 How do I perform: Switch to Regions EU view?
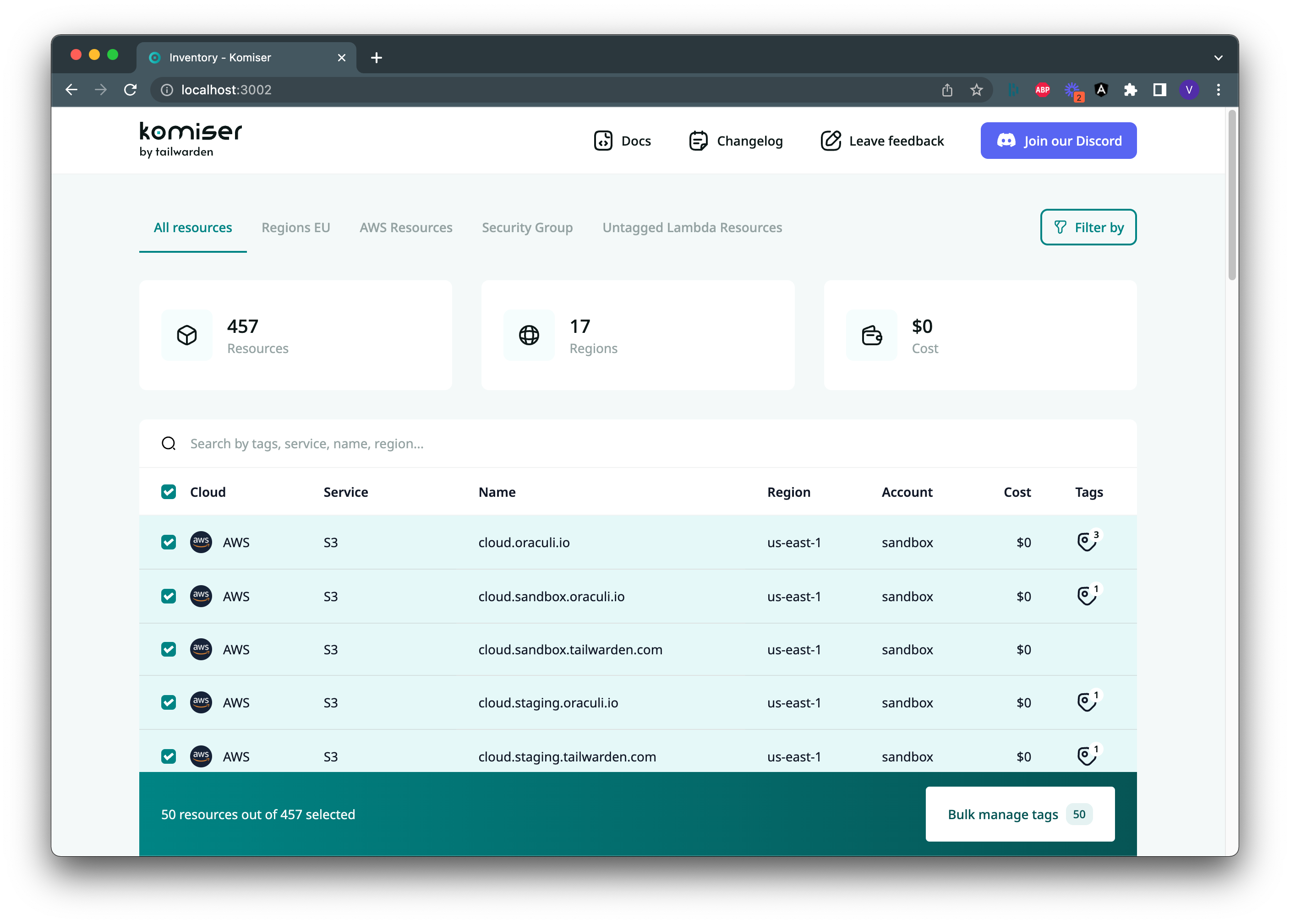(x=296, y=228)
